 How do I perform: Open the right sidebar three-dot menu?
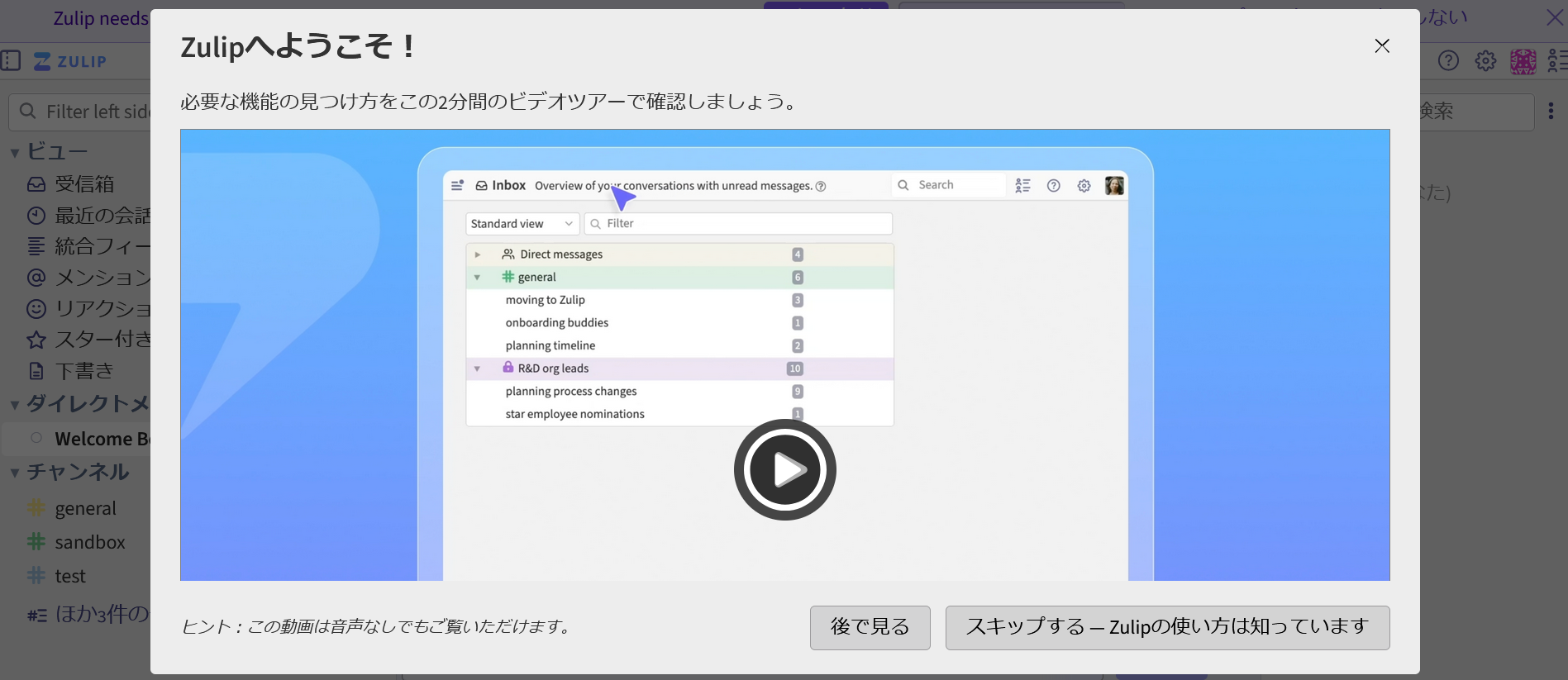pos(1551,111)
